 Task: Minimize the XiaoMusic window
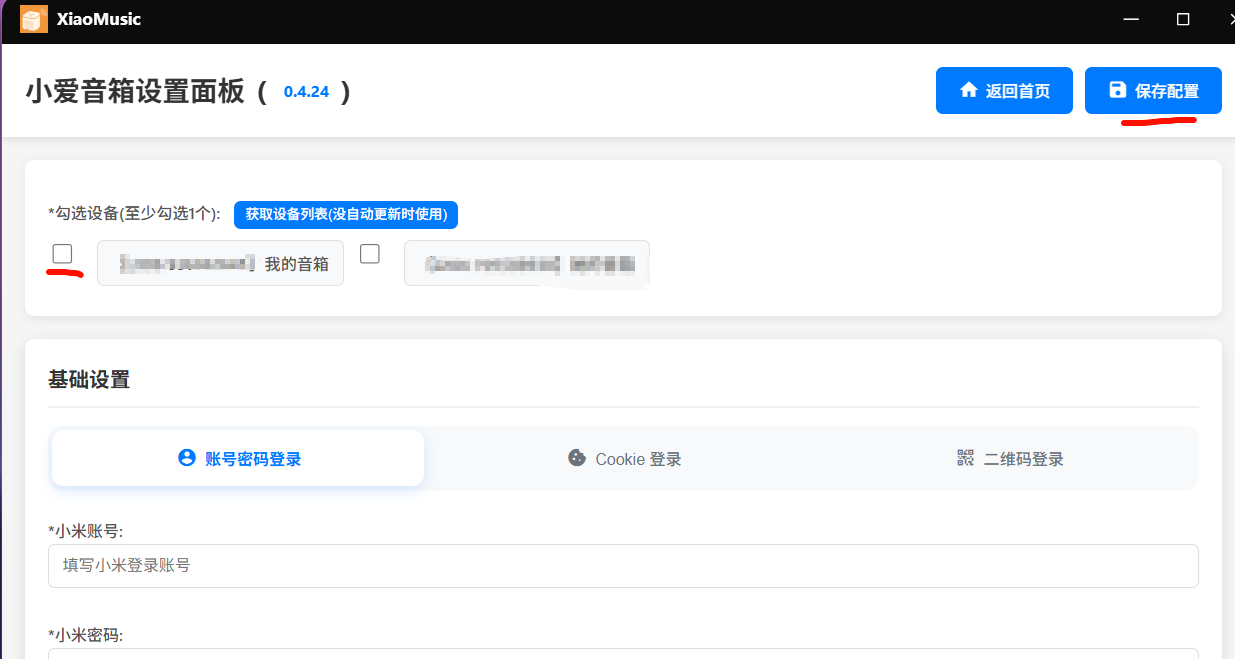tap(1132, 20)
